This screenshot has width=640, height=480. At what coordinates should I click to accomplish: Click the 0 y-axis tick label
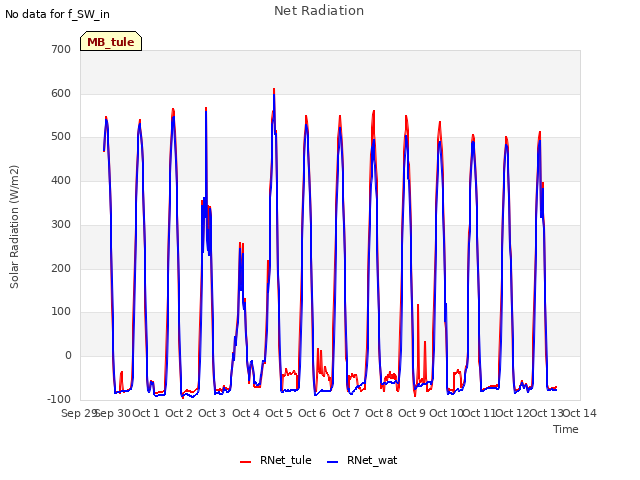coord(68,356)
